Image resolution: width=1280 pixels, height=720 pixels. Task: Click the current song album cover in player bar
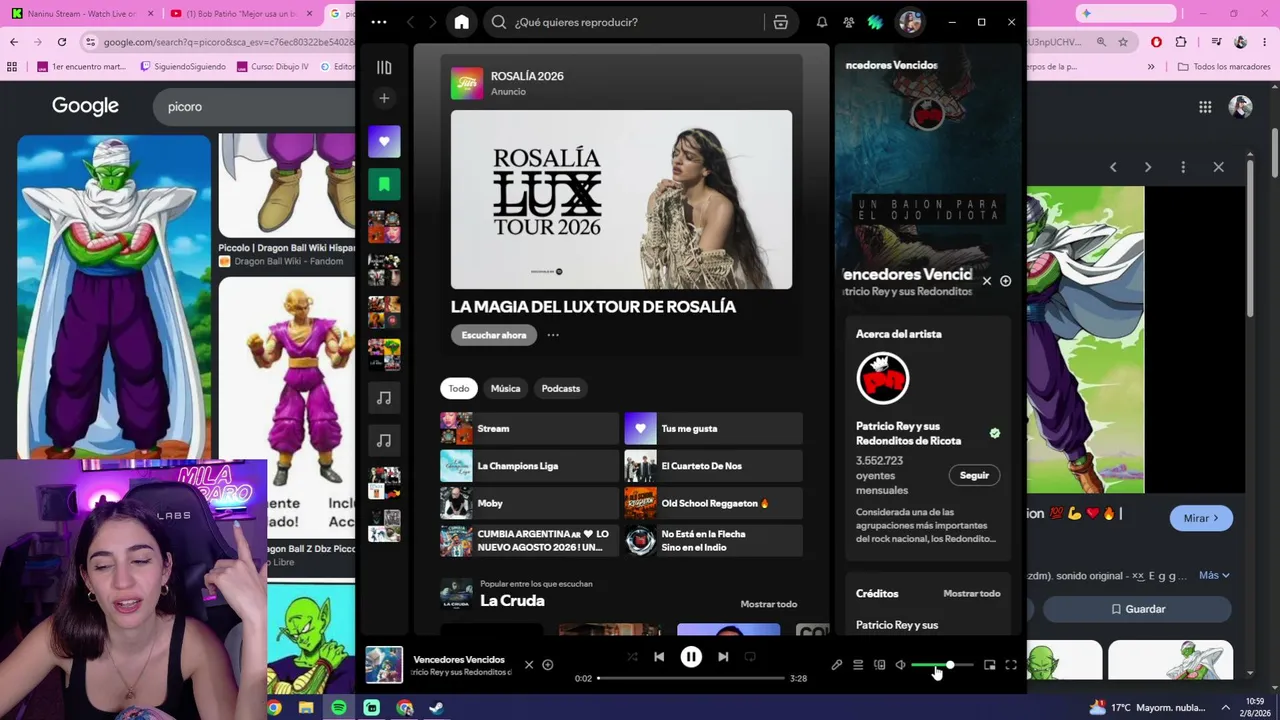[384, 665]
